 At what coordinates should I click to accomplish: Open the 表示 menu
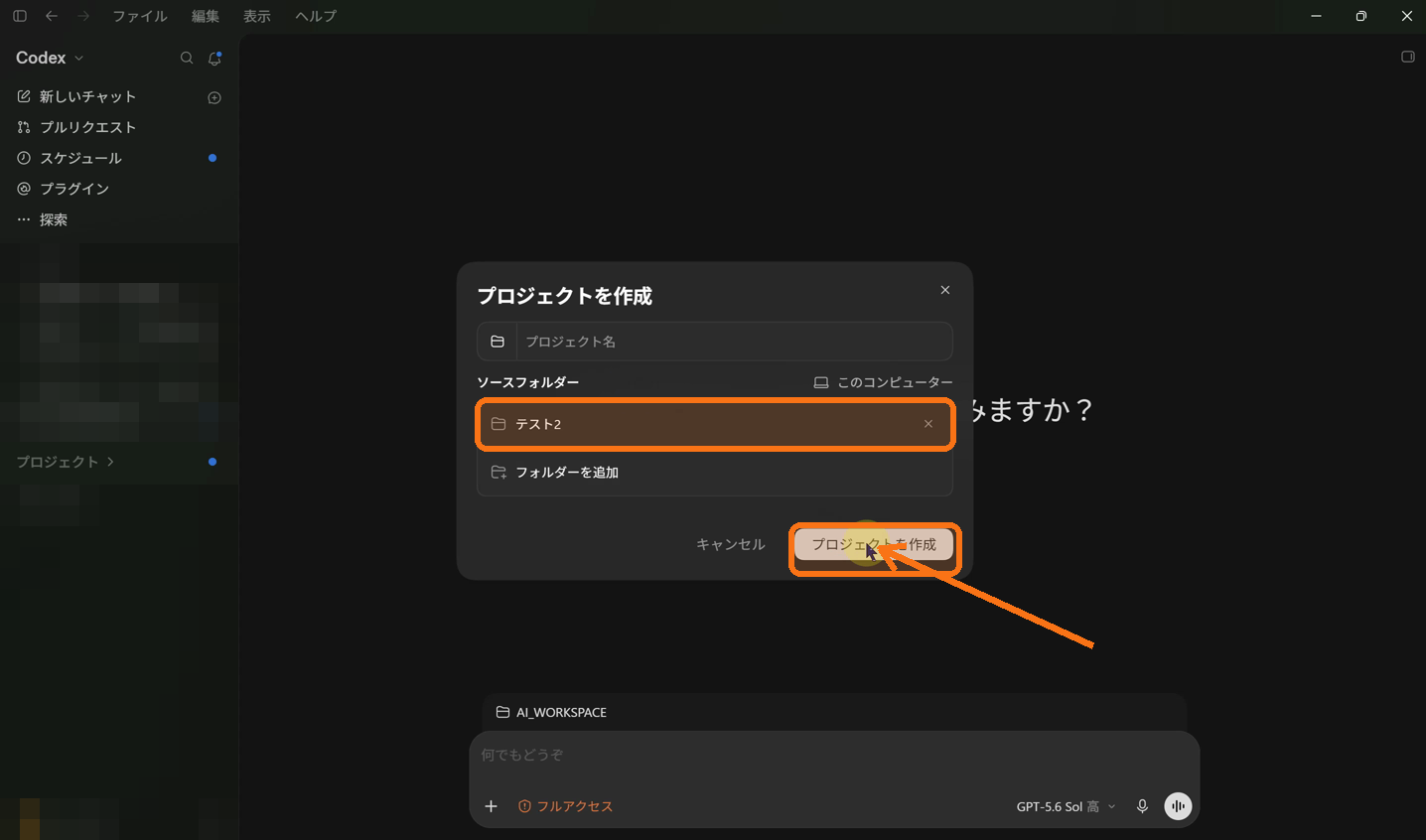[257, 16]
